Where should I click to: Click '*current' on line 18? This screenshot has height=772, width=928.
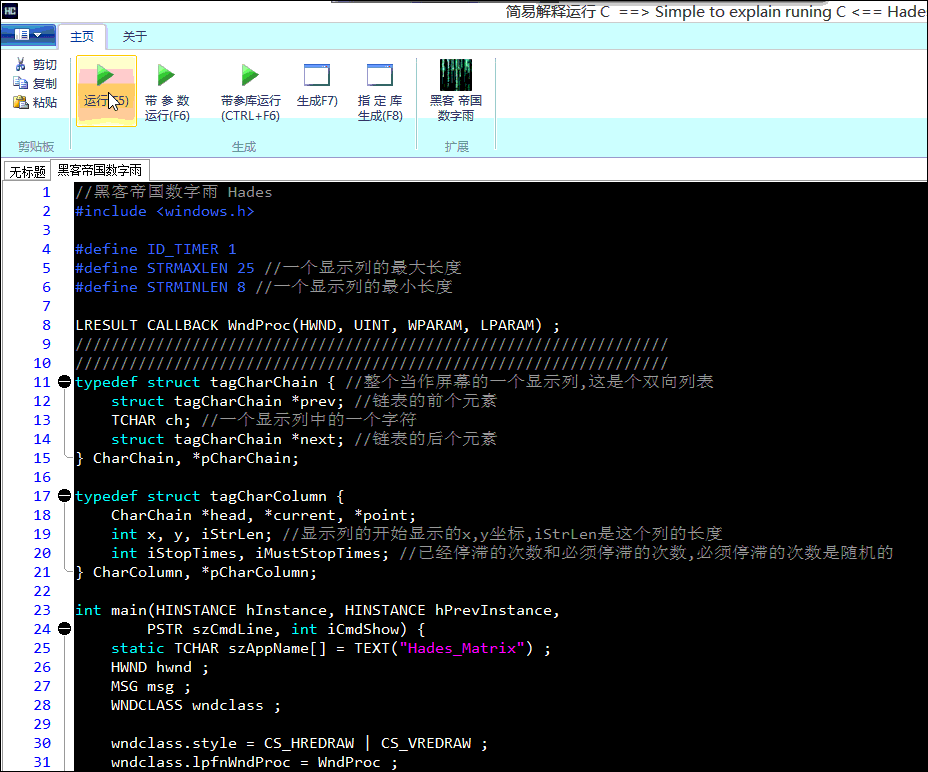pos(299,515)
